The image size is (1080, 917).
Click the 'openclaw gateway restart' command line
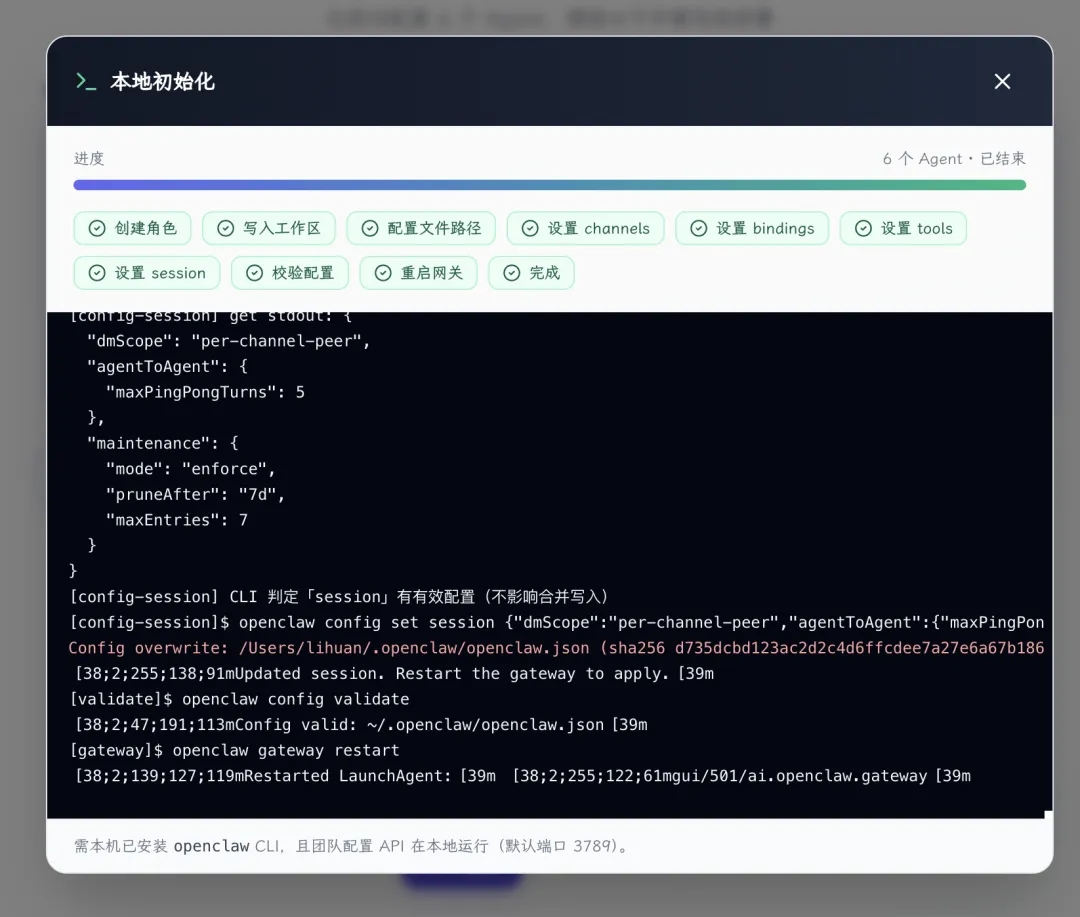pyautogui.click(x=235, y=750)
